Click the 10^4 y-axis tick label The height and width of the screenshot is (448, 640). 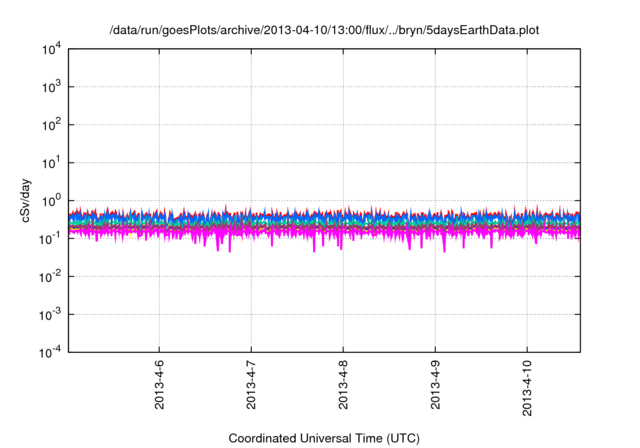click(x=51, y=49)
